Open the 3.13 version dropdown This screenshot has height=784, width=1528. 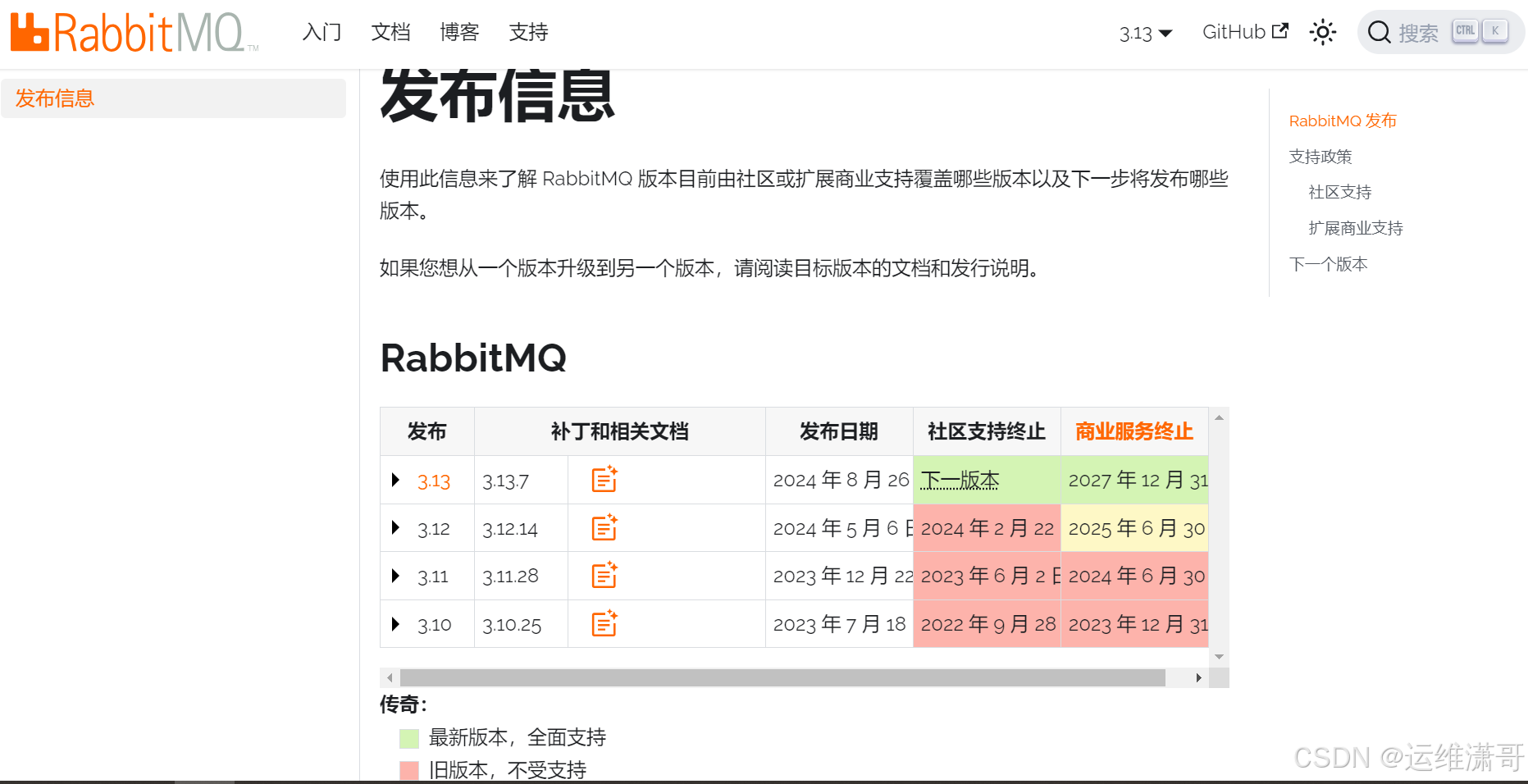click(1146, 33)
